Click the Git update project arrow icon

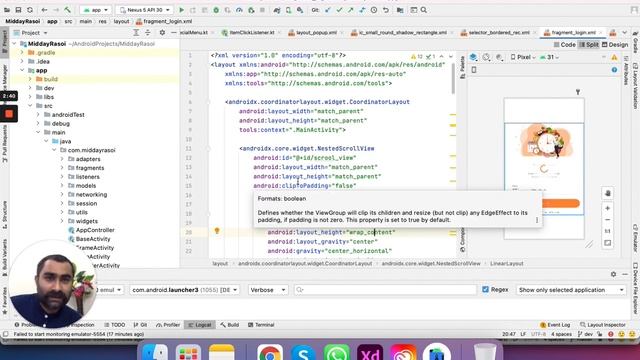pyautogui.click(x=328, y=10)
